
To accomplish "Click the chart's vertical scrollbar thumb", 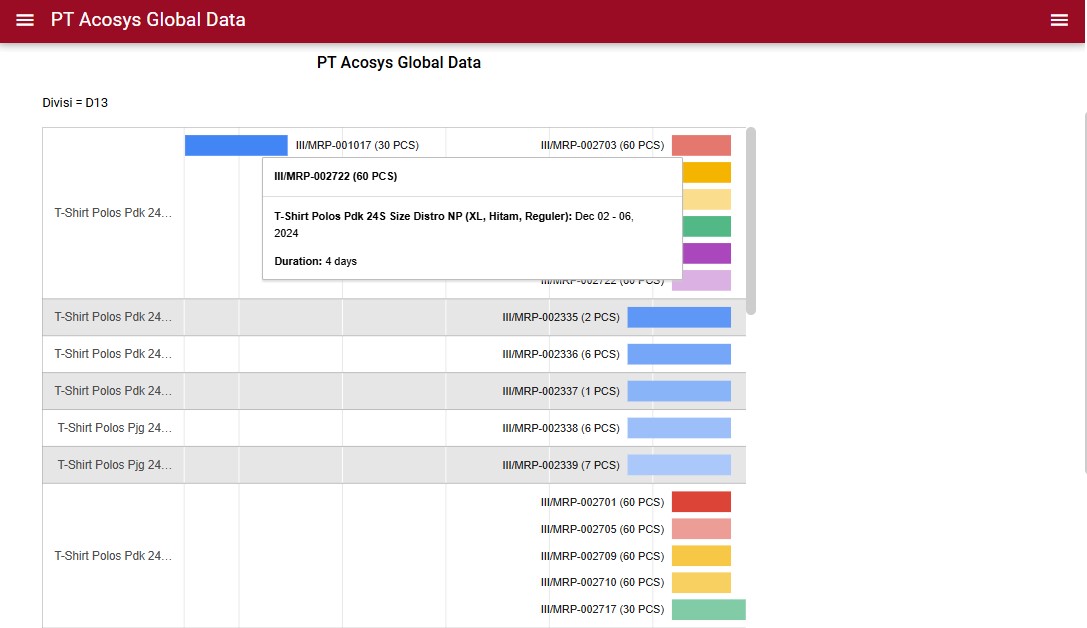I will click(x=751, y=220).
